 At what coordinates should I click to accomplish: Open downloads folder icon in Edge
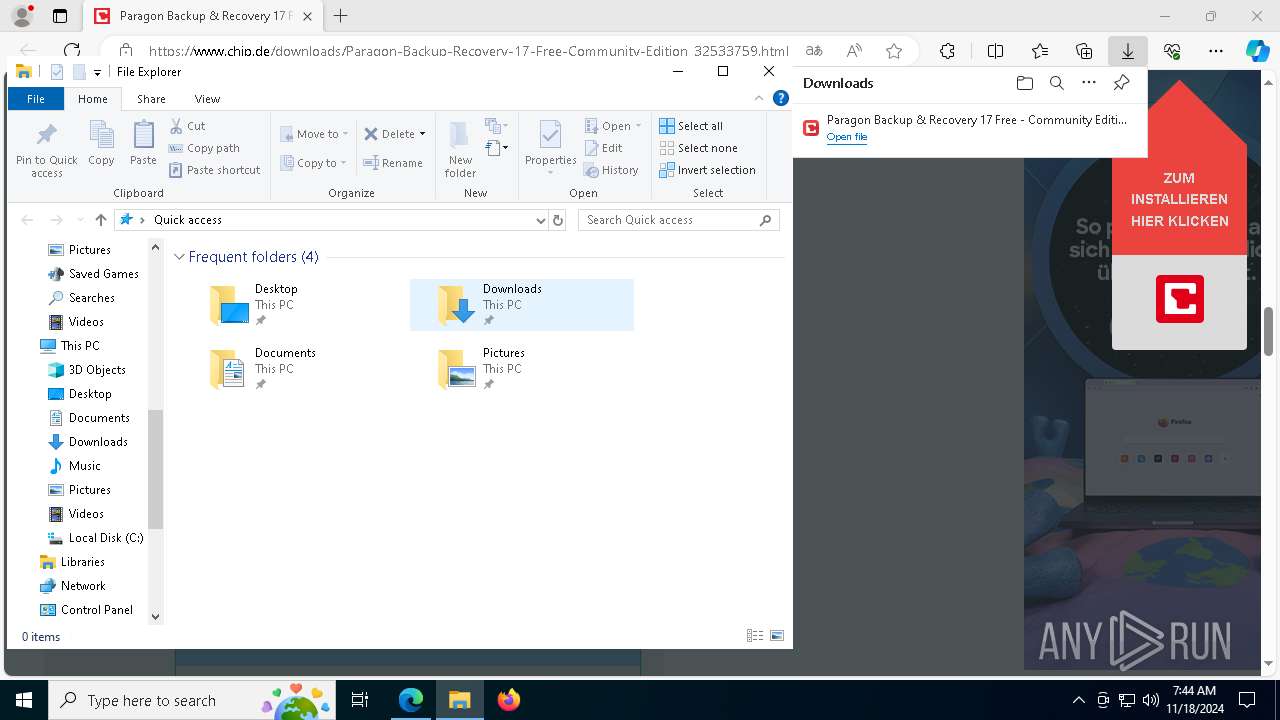[1024, 83]
